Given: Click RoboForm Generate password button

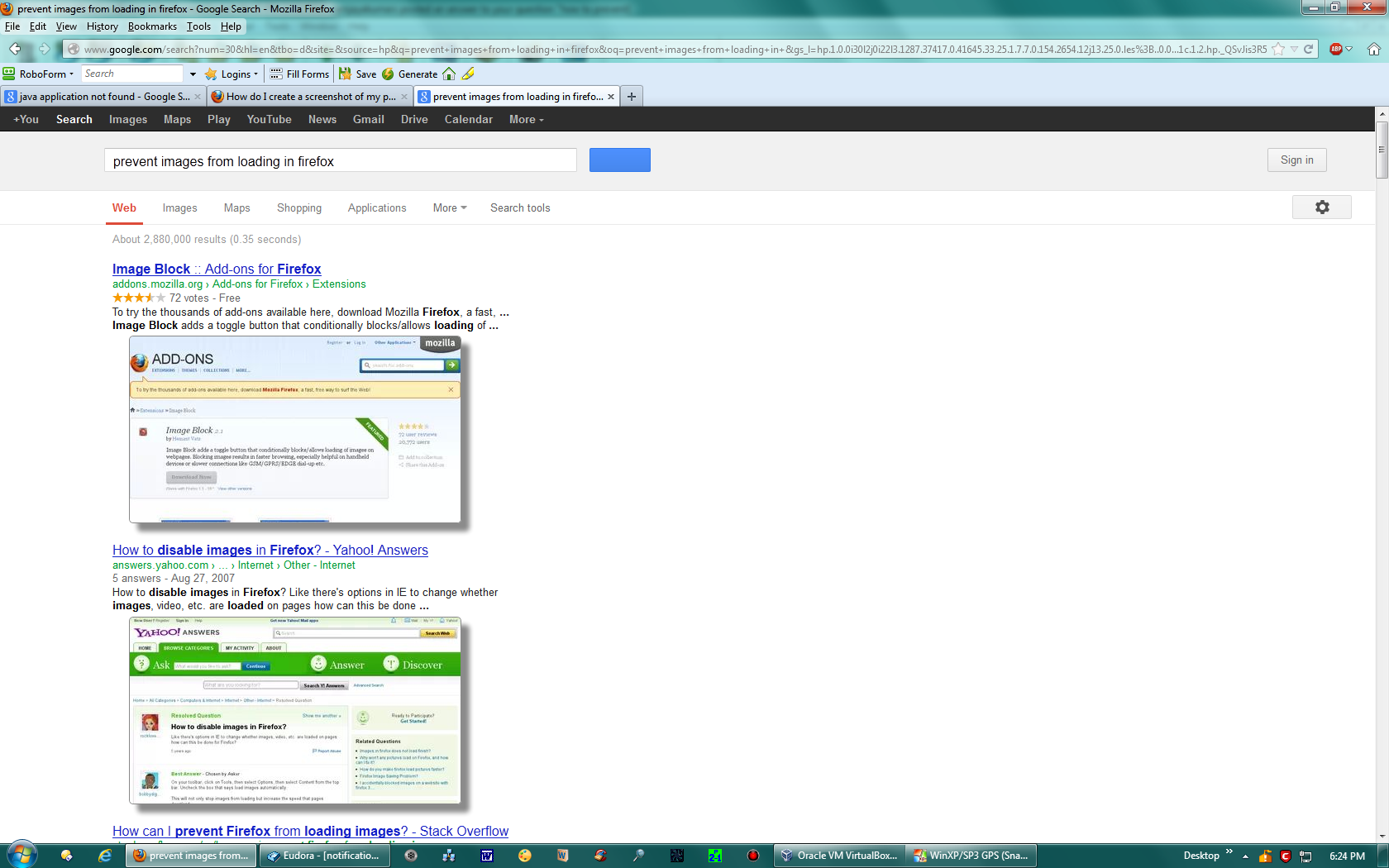Looking at the screenshot, I should tap(409, 74).
